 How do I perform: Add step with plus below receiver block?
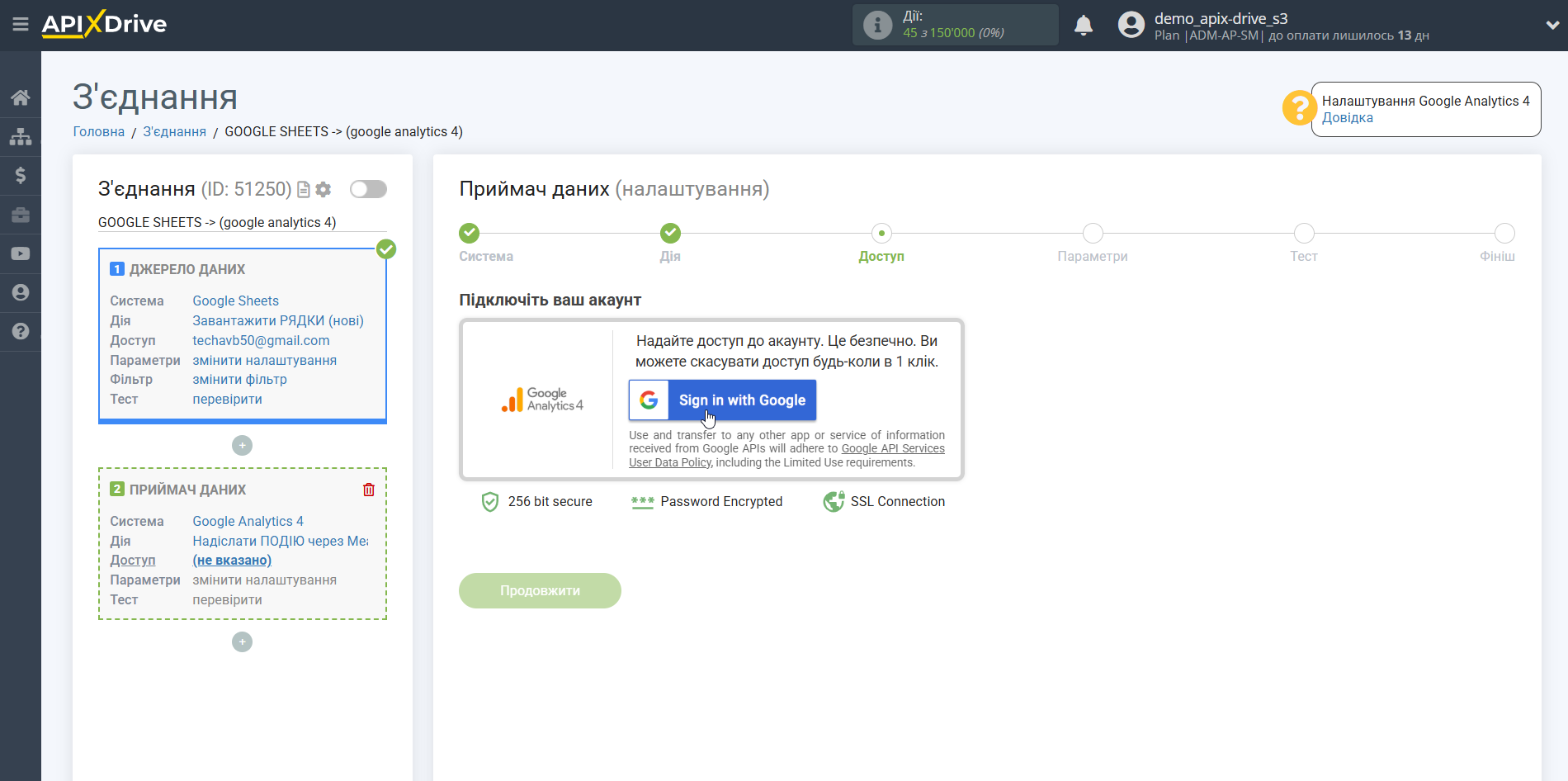click(x=242, y=642)
